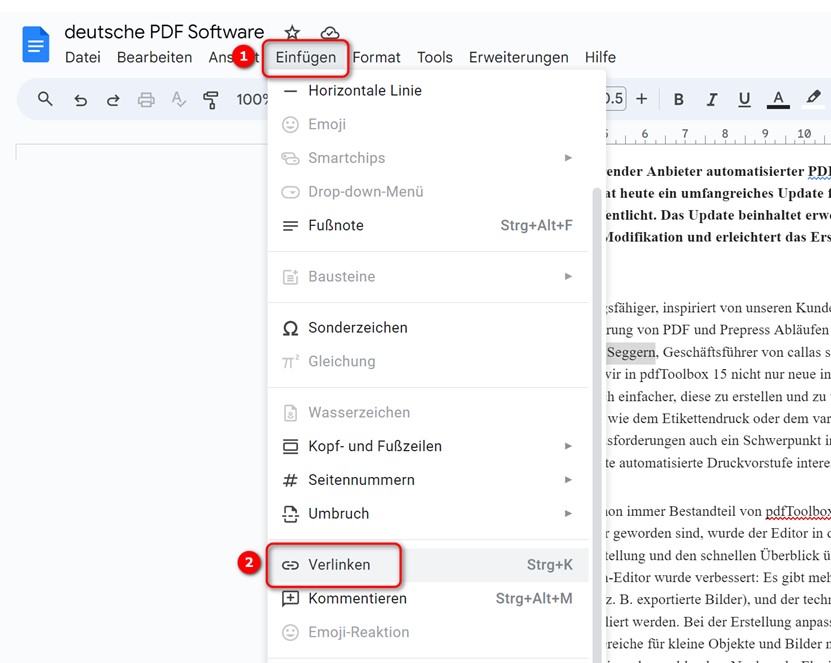Star the document deutsche PDF Software
This screenshot has height=663, width=831.
click(x=292, y=33)
